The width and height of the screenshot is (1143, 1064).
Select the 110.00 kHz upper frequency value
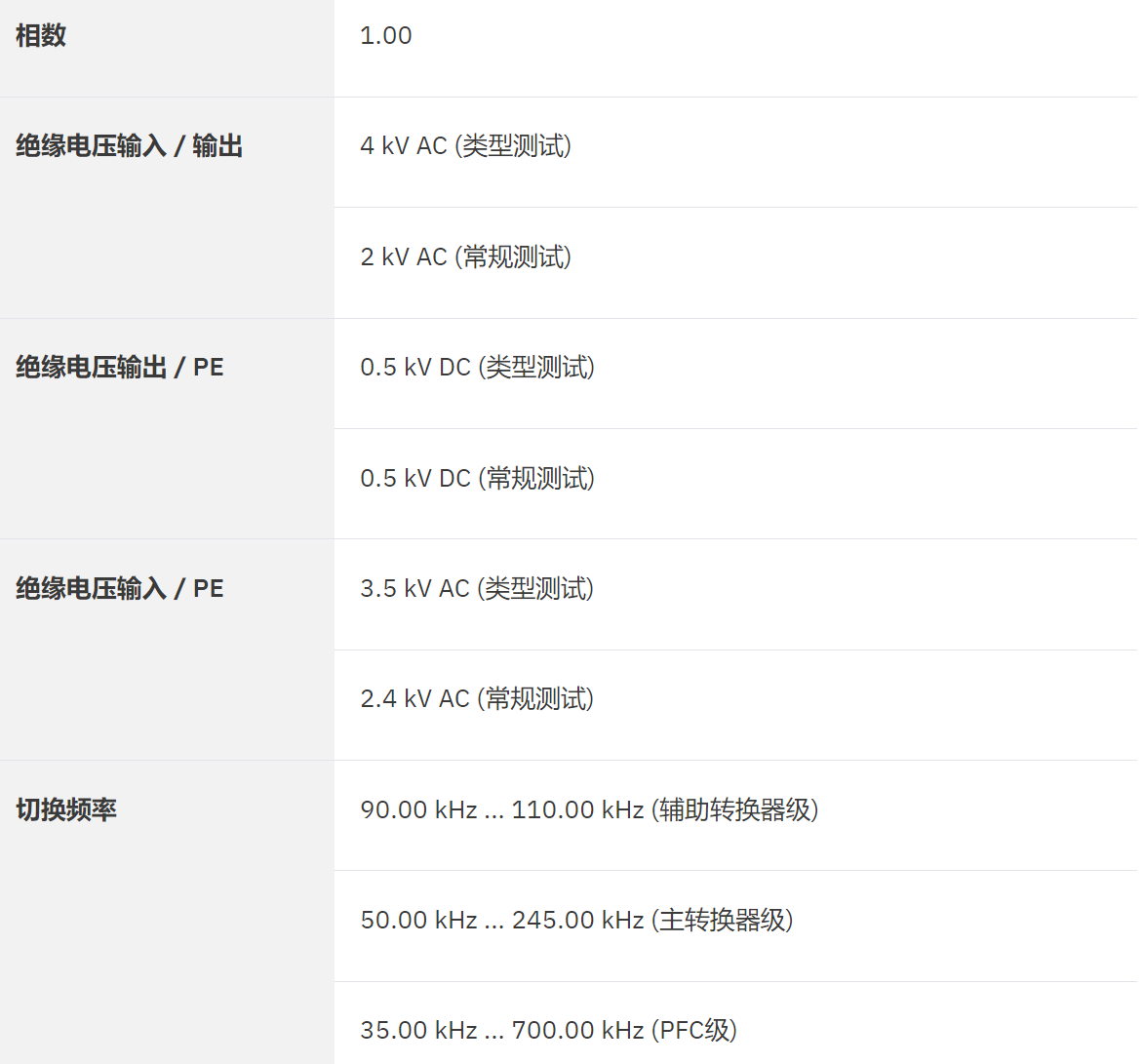click(x=577, y=810)
